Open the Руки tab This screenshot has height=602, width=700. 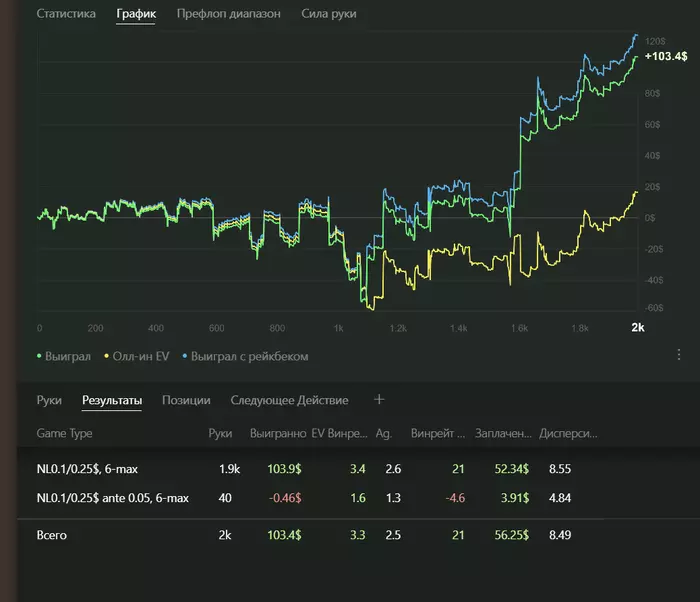[49, 400]
